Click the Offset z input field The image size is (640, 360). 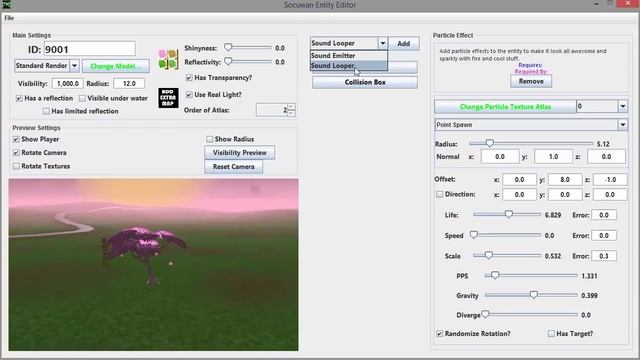(610, 180)
